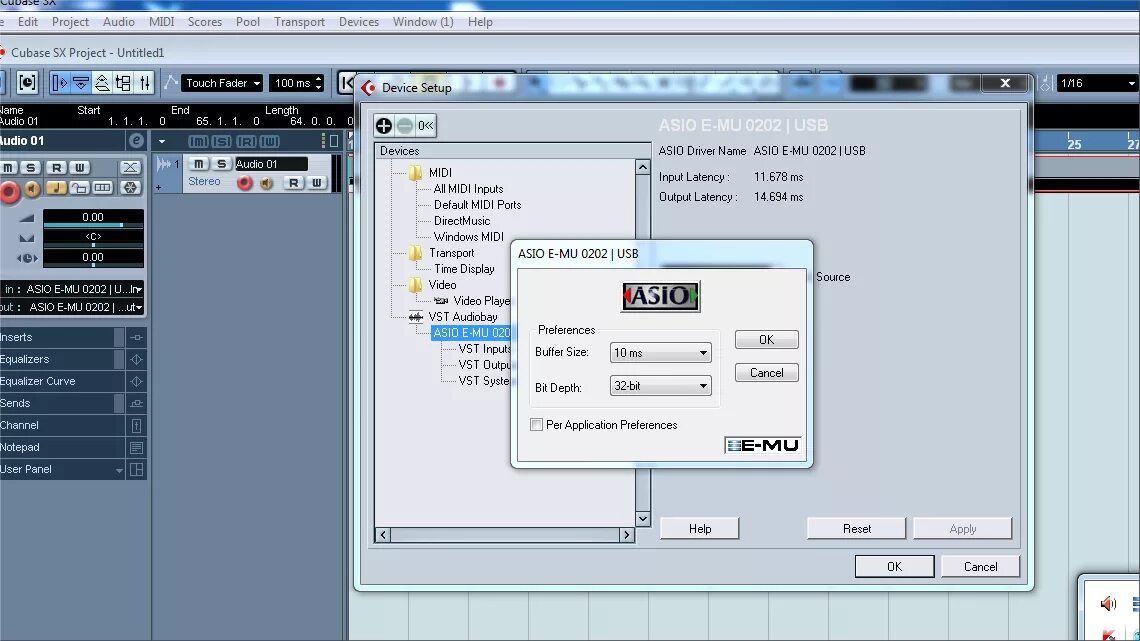
Task: Click the system tray volume speaker icon
Action: [x=1108, y=603]
